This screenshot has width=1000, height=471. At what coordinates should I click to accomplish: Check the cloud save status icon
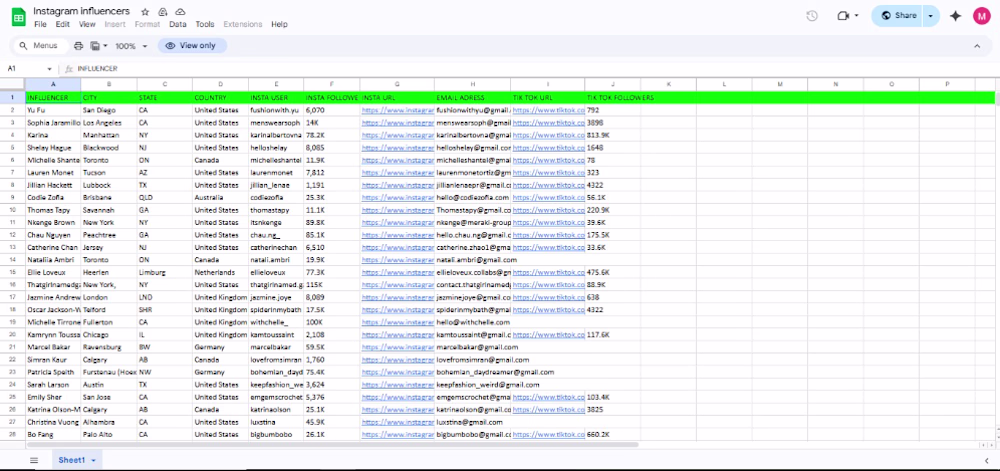(x=180, y=12)
